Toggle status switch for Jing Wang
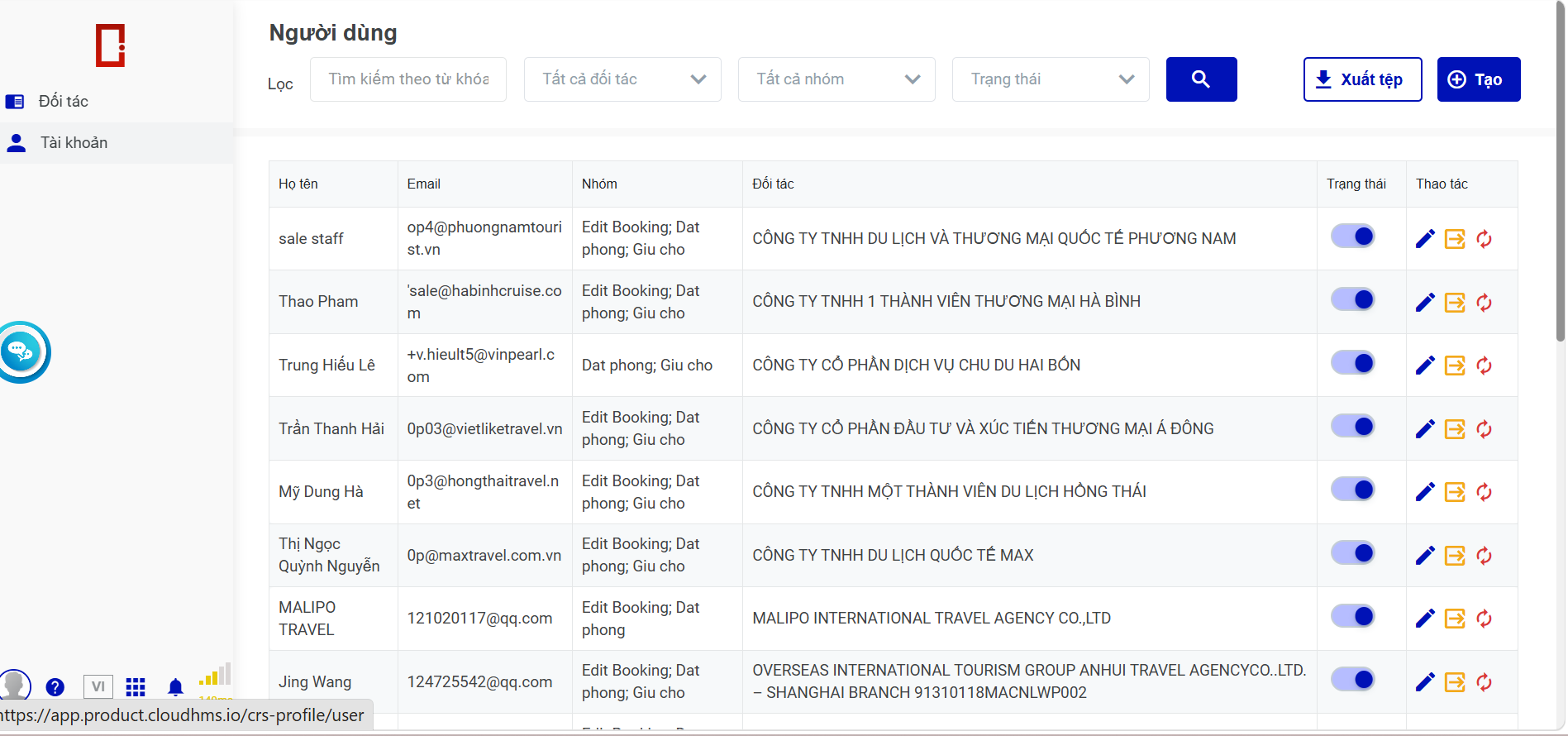 [1353, 680]
